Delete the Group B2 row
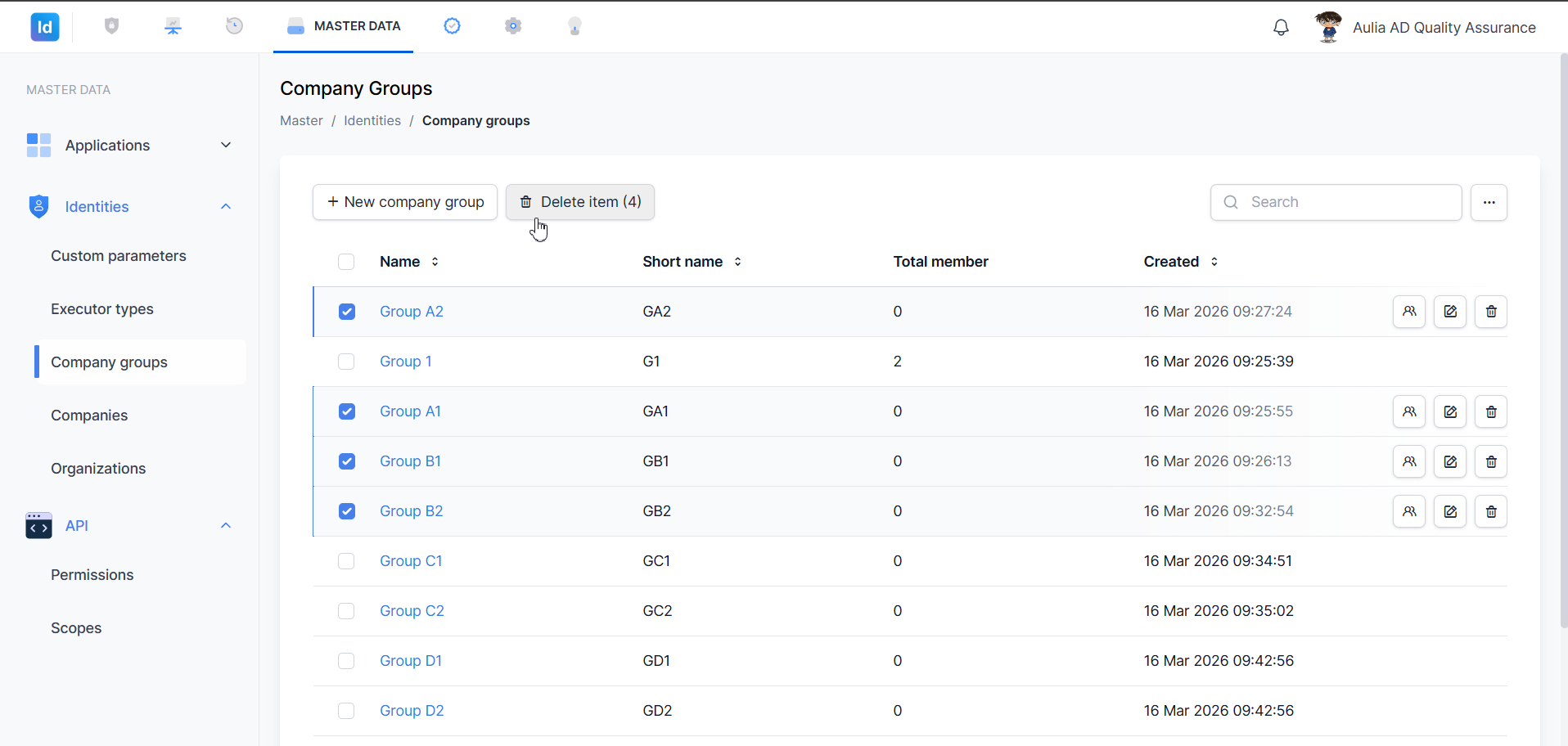This screenshot has width=1568, height=746. (x=1491, y=511)
